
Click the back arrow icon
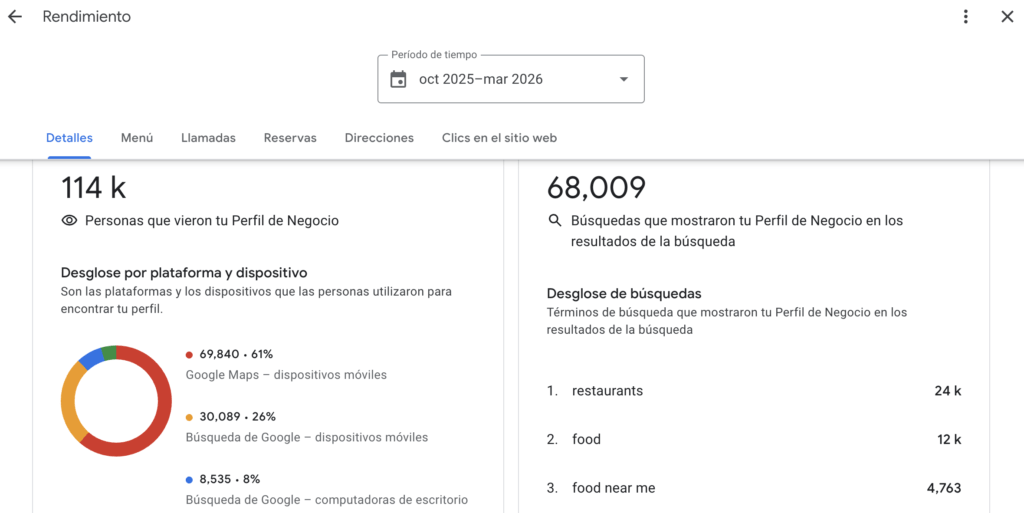pyautogui.click(x=15, y=17)
